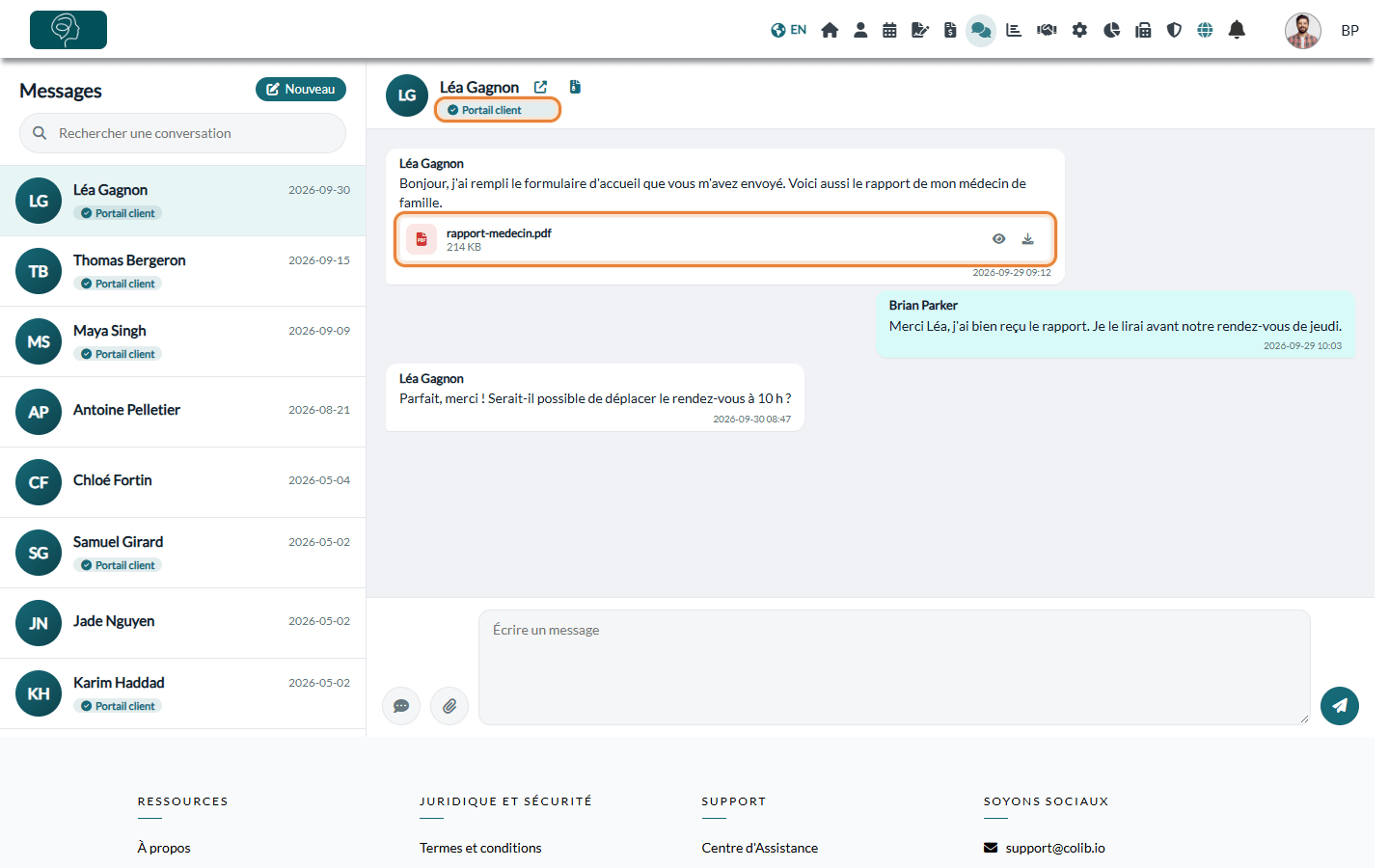1389x868 pixels.
Task: Open the fax machine icon in top bar
Action: [x=1143, y=30]
